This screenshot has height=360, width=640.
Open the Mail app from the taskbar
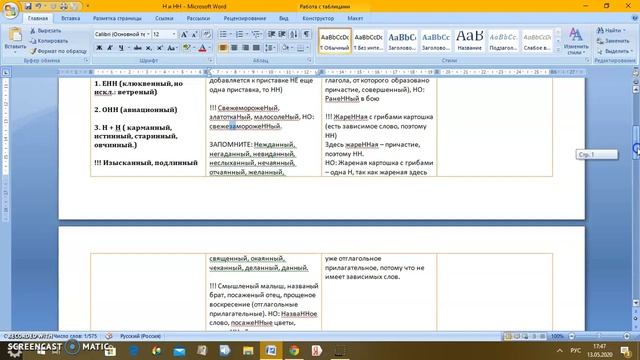pyautogui.click(x=179, y=351)
